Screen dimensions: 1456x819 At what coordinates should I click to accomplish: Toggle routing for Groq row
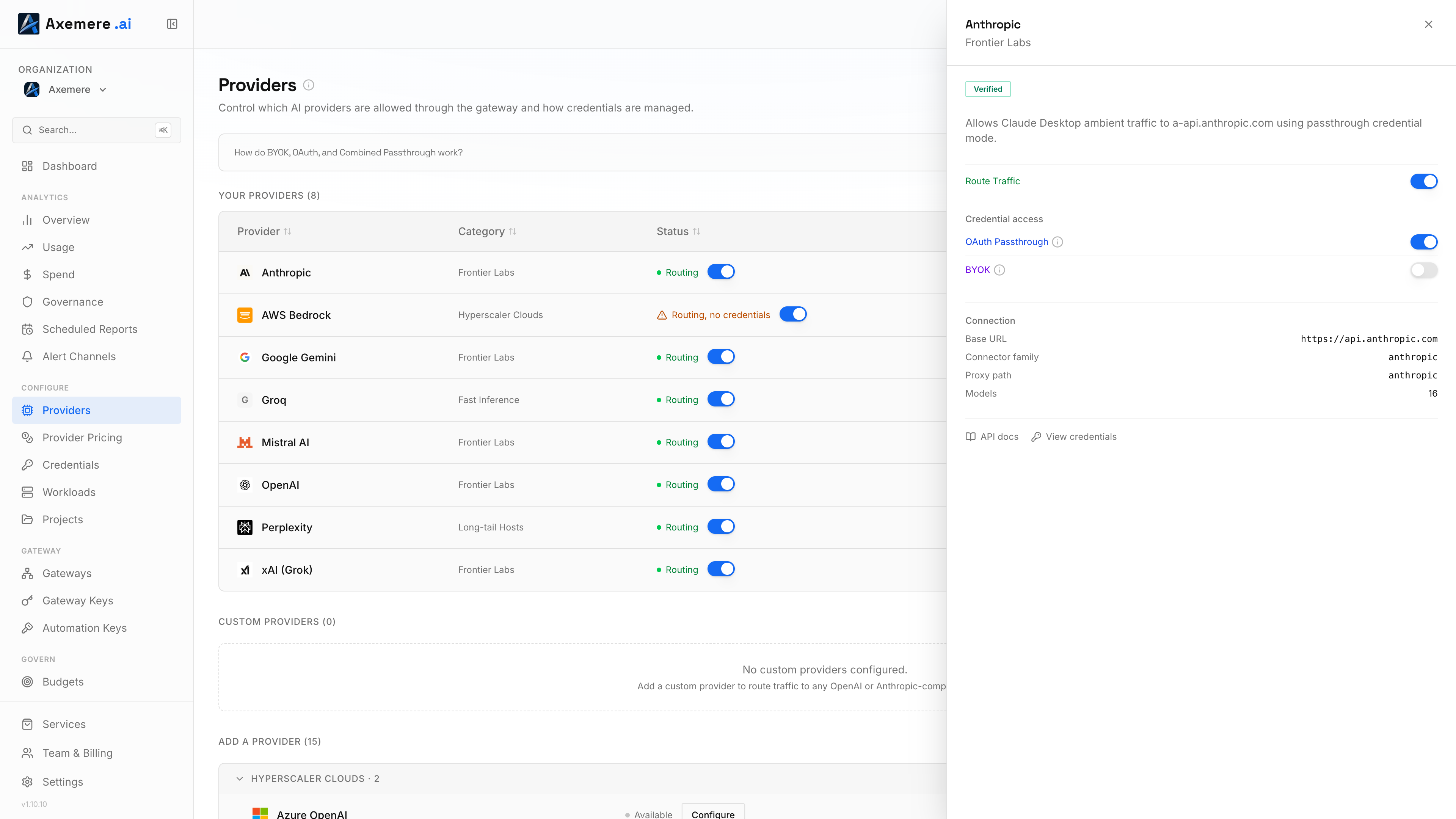click(x=721, y=399)
